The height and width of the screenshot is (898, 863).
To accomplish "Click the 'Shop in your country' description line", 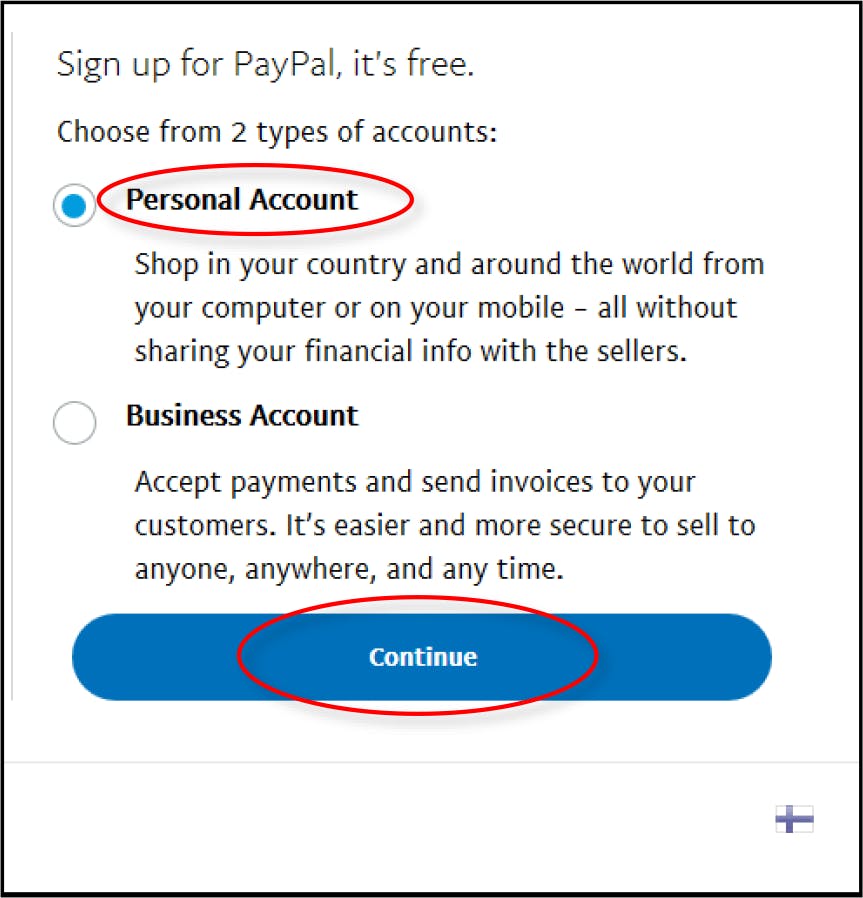I will [x=450, y=265].
